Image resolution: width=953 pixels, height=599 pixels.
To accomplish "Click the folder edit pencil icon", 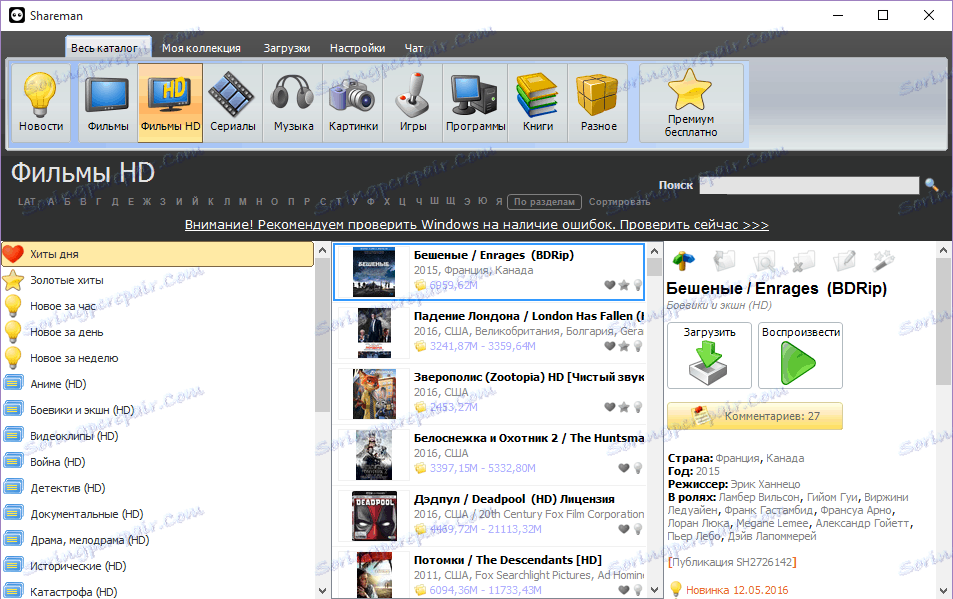I will (844, 261).
